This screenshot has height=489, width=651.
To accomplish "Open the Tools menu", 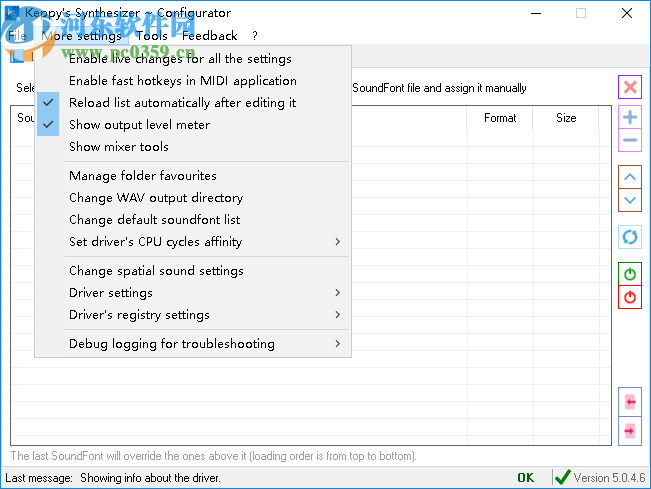I will point(152,36).
